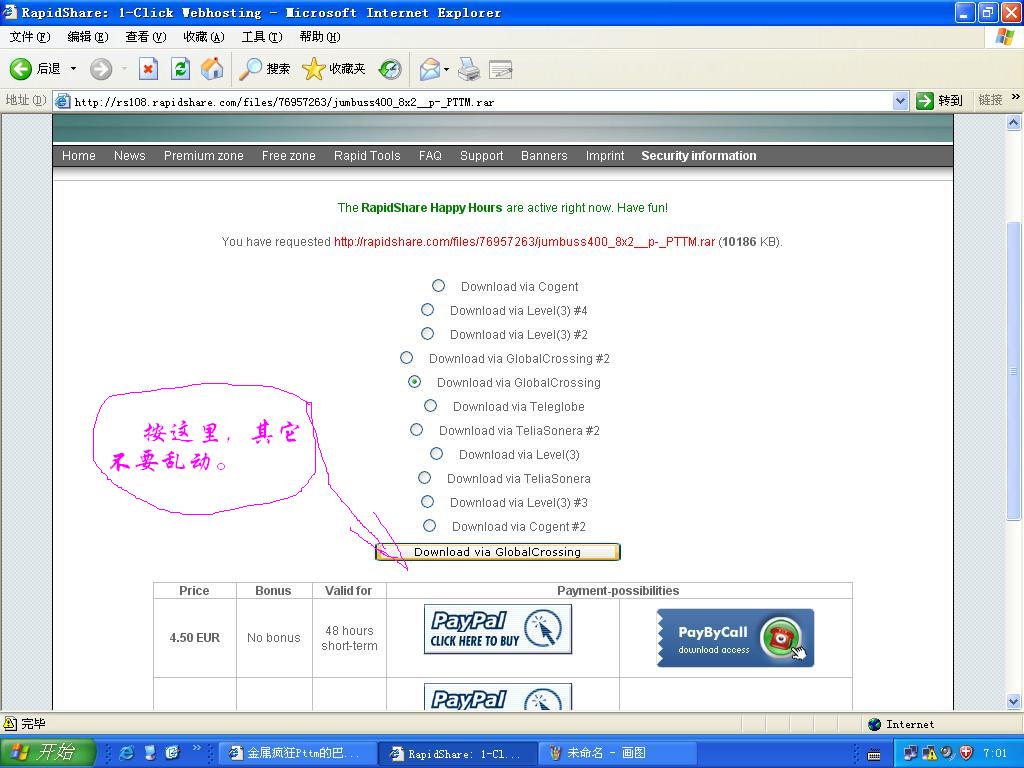Click the PayPal Click Here To Buy image for 4.50 EUR

pos(498,628)
